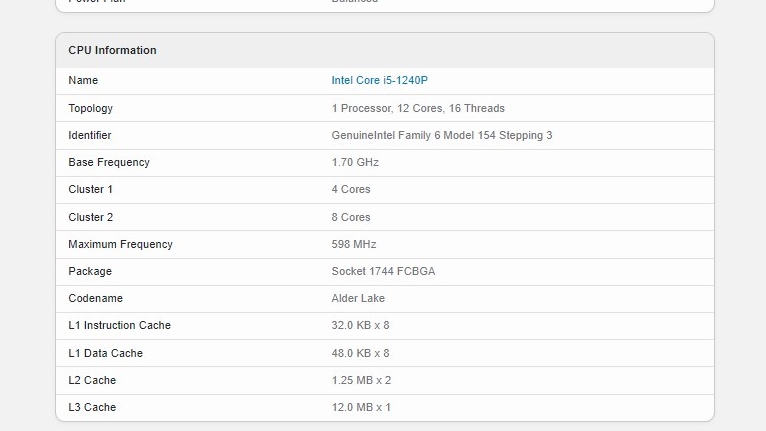Select the 598 MHz value
Image resolution: width=766 pixels, height=431 pixels.
pos(354,244)
